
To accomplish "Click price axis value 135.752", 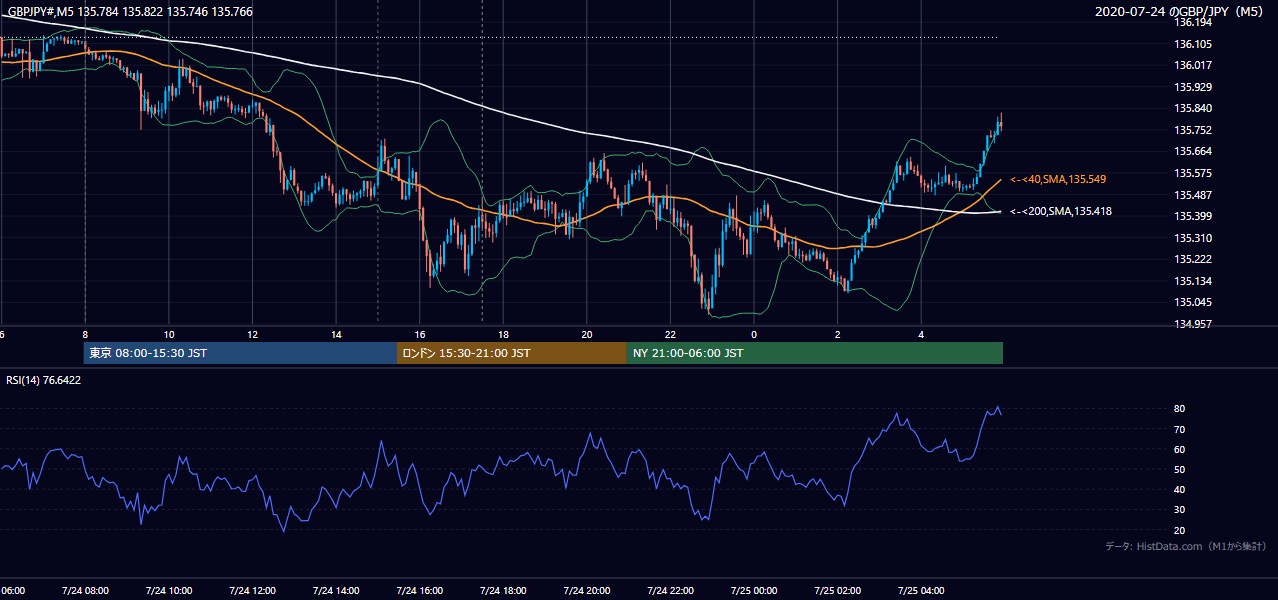I will tap(1193, 130).
